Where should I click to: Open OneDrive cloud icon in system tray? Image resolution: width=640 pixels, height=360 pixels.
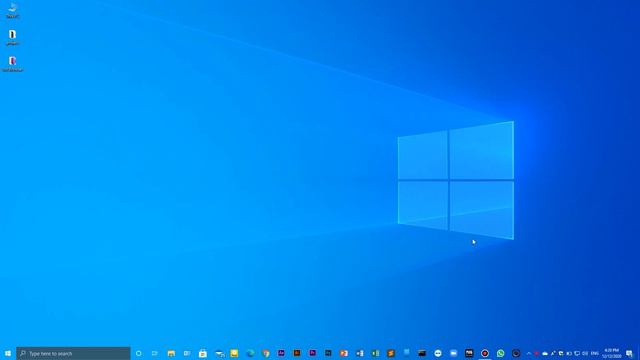[545, 353]
